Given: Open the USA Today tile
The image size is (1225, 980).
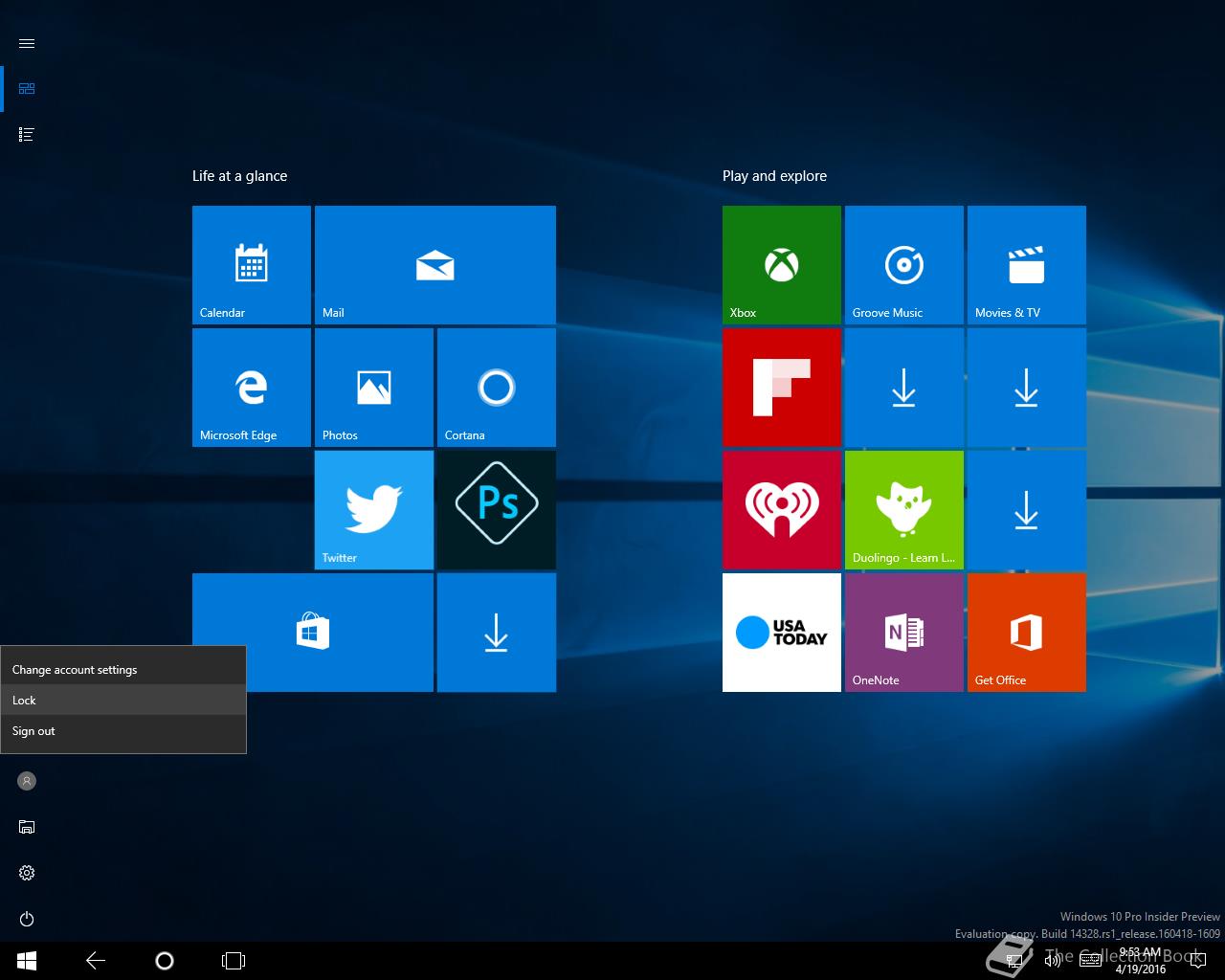Looking at the screenshot, I should pyautogui.click(x=782, y=633).
